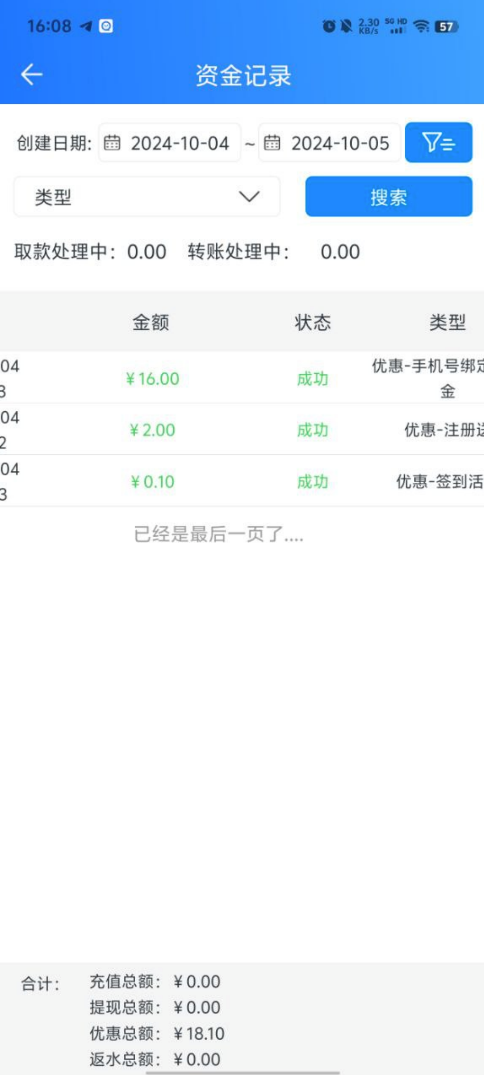Click the 搜索 button

pyautogui.click(x=389, y=197)
